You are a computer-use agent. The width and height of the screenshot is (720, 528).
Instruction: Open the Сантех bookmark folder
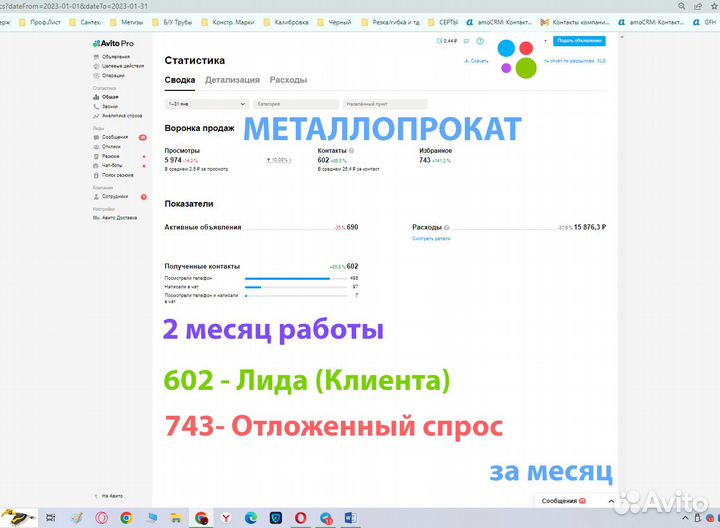click(x=85, y=22)
